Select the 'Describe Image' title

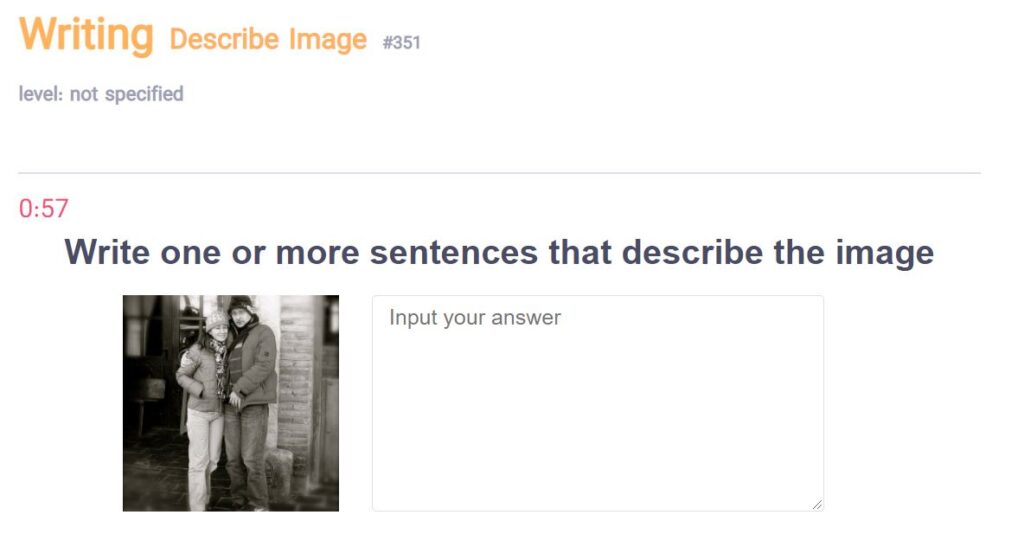pos(268,39)
